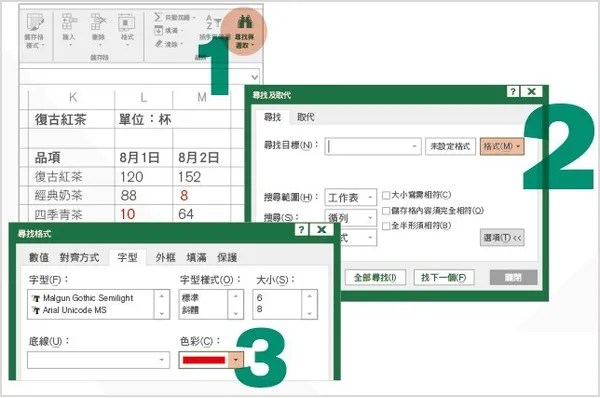Image resolution: width=600 pixels, height=398 pixels.
Task: Click the Sort & Filter icon
Action: point(214,23)
